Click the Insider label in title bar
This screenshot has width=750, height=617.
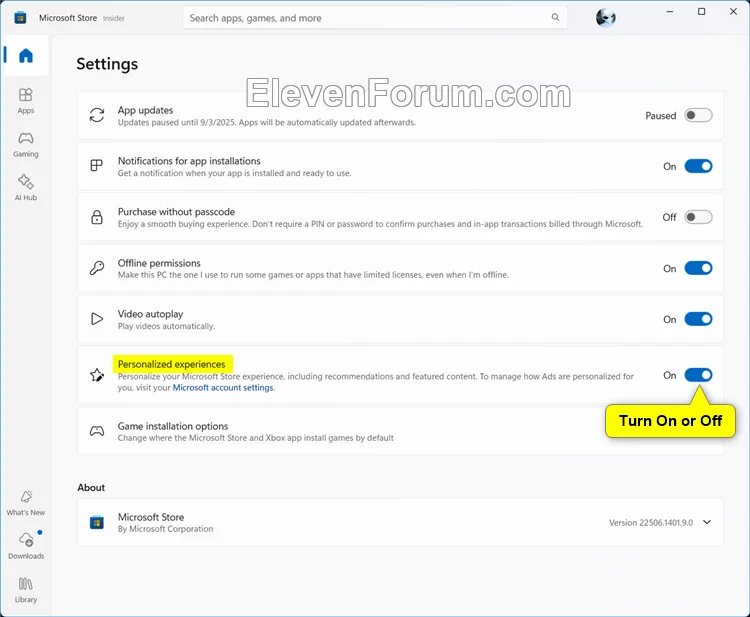114,18
